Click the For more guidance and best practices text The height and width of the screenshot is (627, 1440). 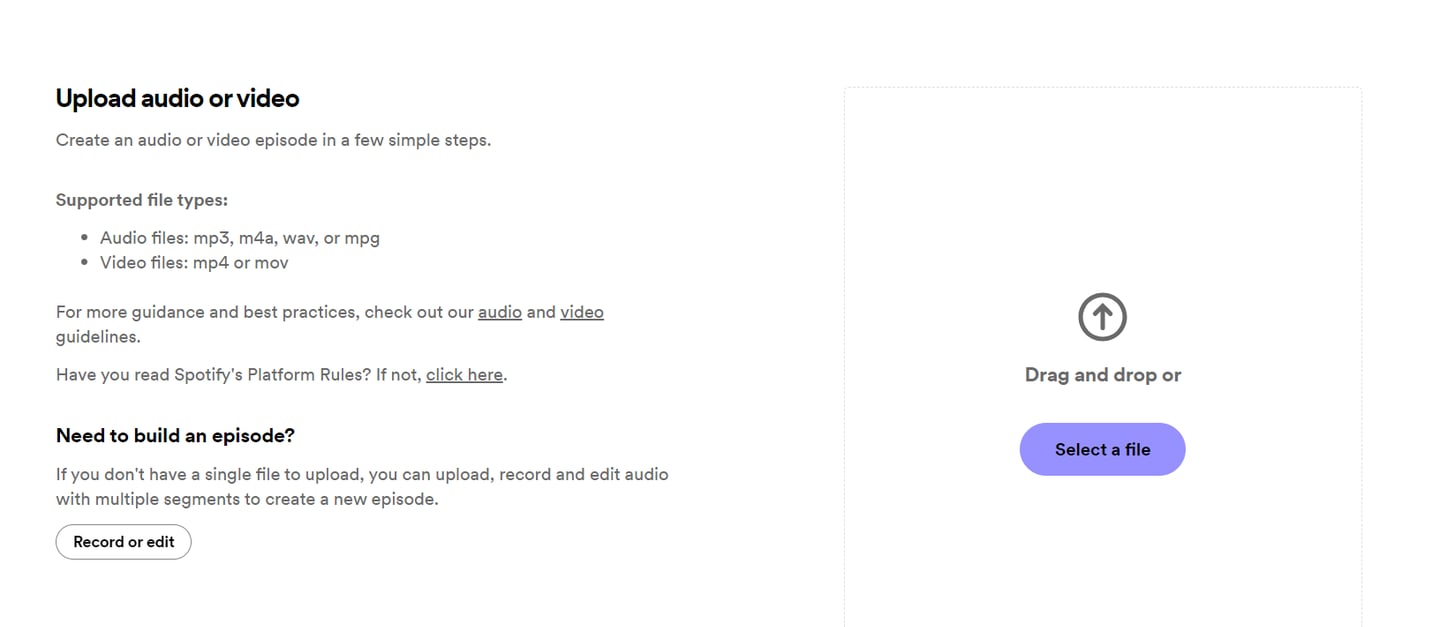click(265, 312)
